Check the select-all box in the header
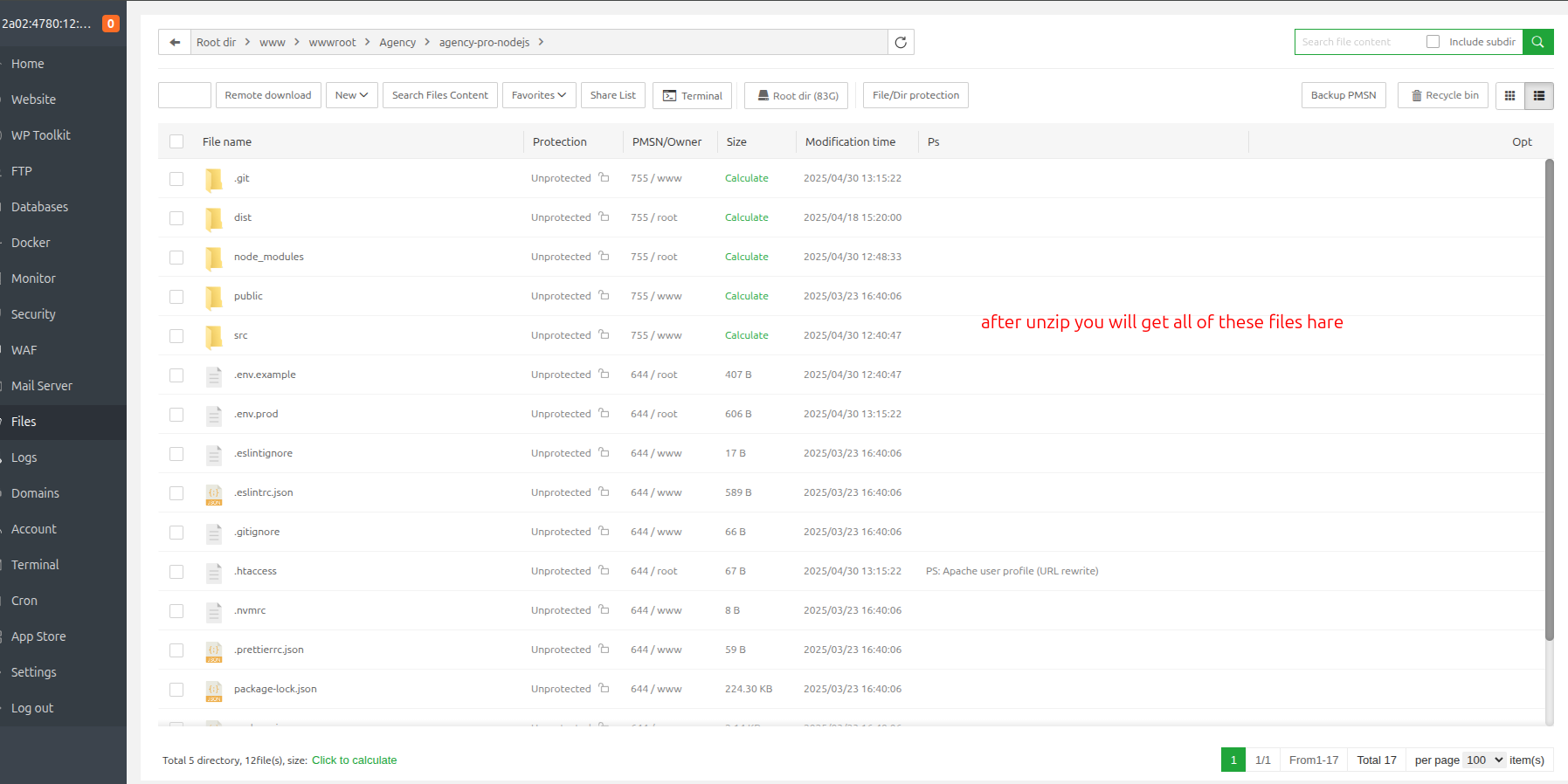 tap(176, 141)
